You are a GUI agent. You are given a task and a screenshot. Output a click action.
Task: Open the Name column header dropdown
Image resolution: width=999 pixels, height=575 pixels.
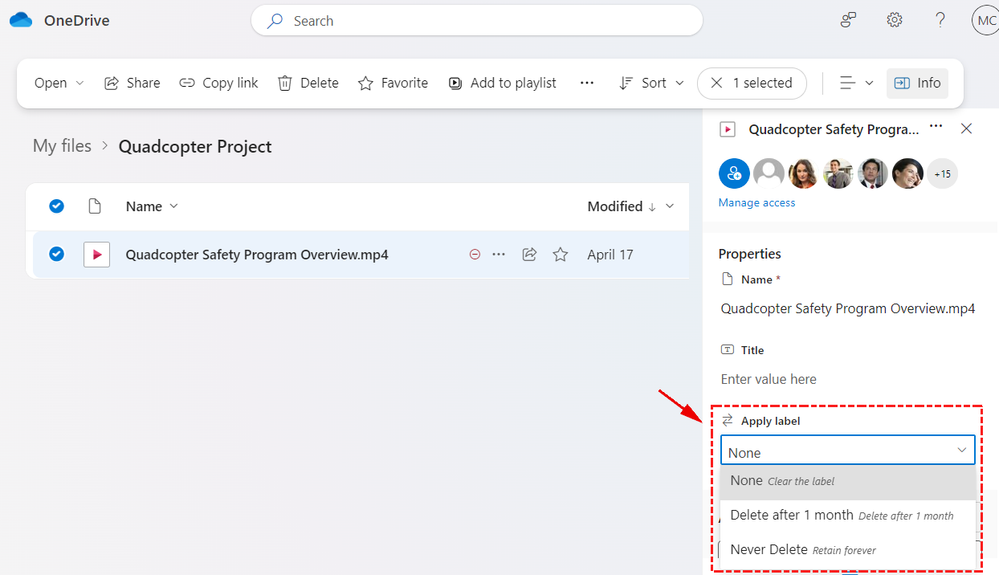[152, 206]
